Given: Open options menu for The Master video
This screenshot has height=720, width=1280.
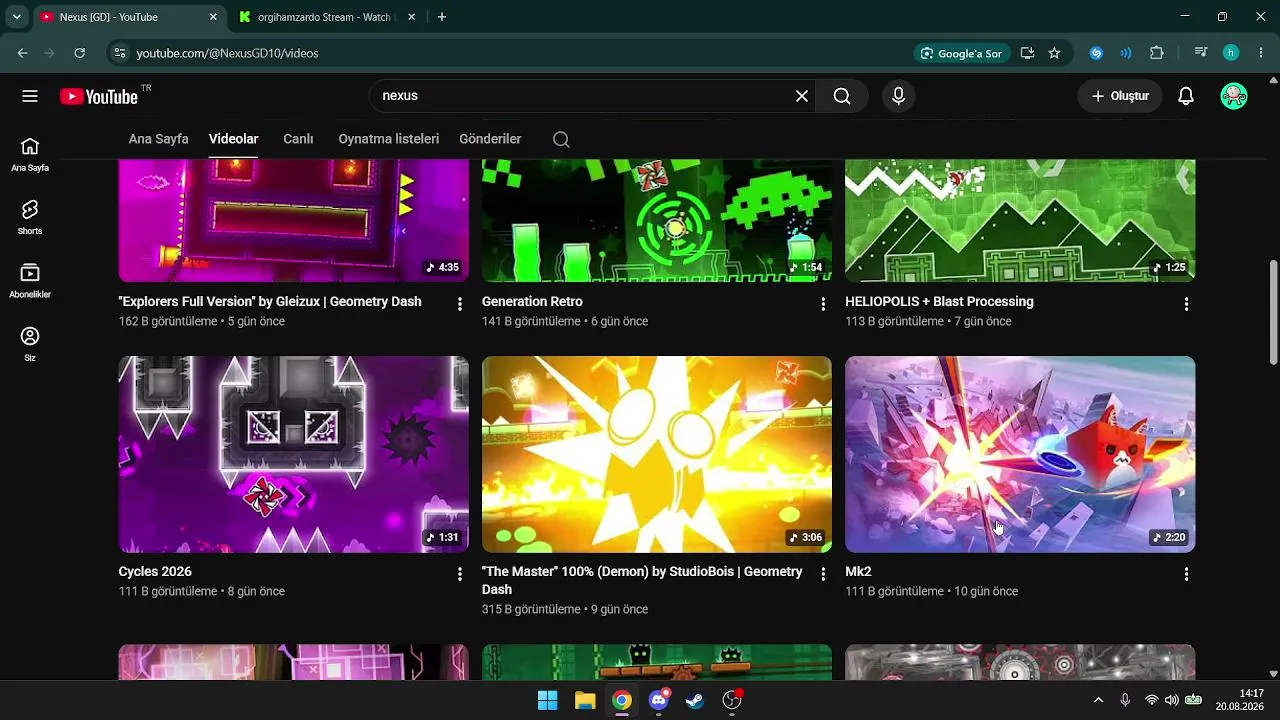Looking at the screenshot, I should (823, 574).
